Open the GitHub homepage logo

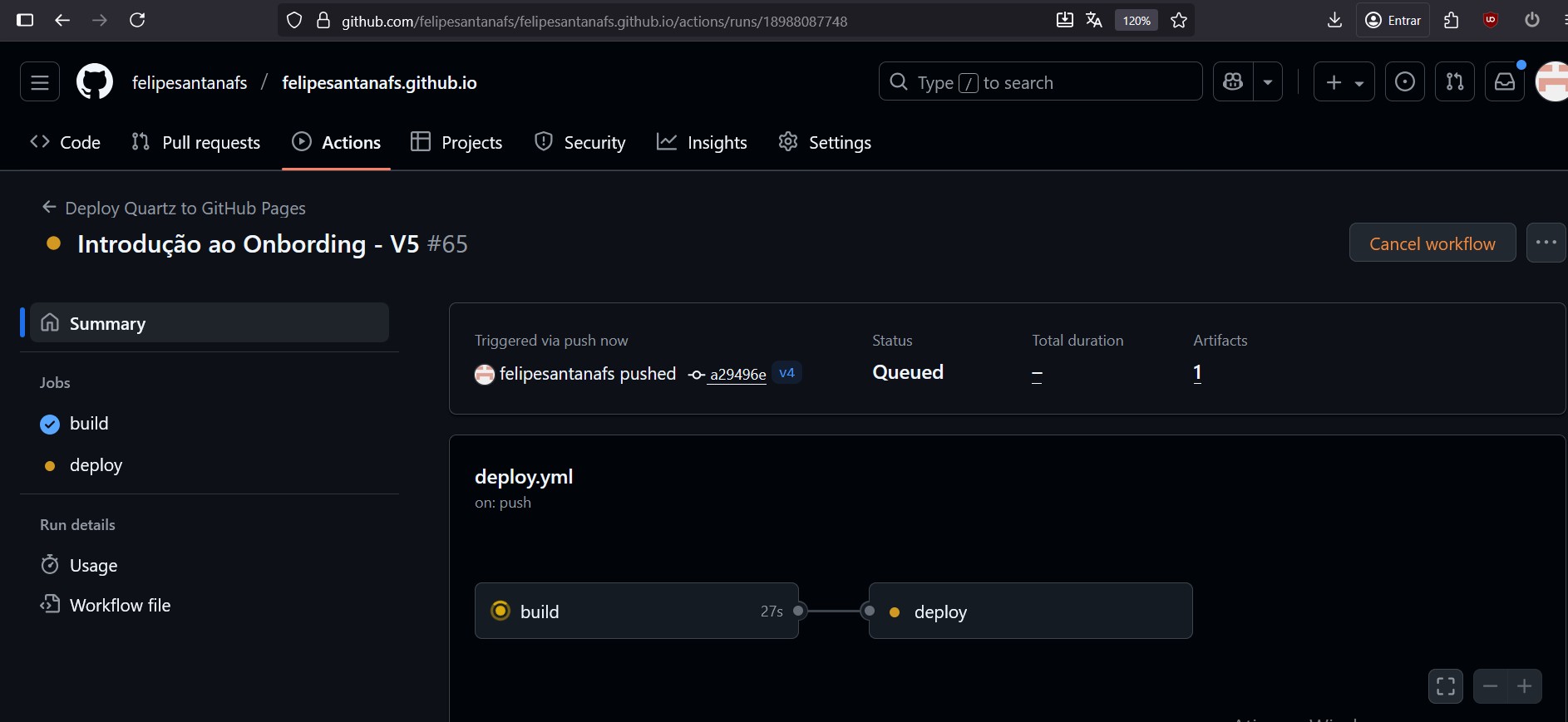pos(95,82)
